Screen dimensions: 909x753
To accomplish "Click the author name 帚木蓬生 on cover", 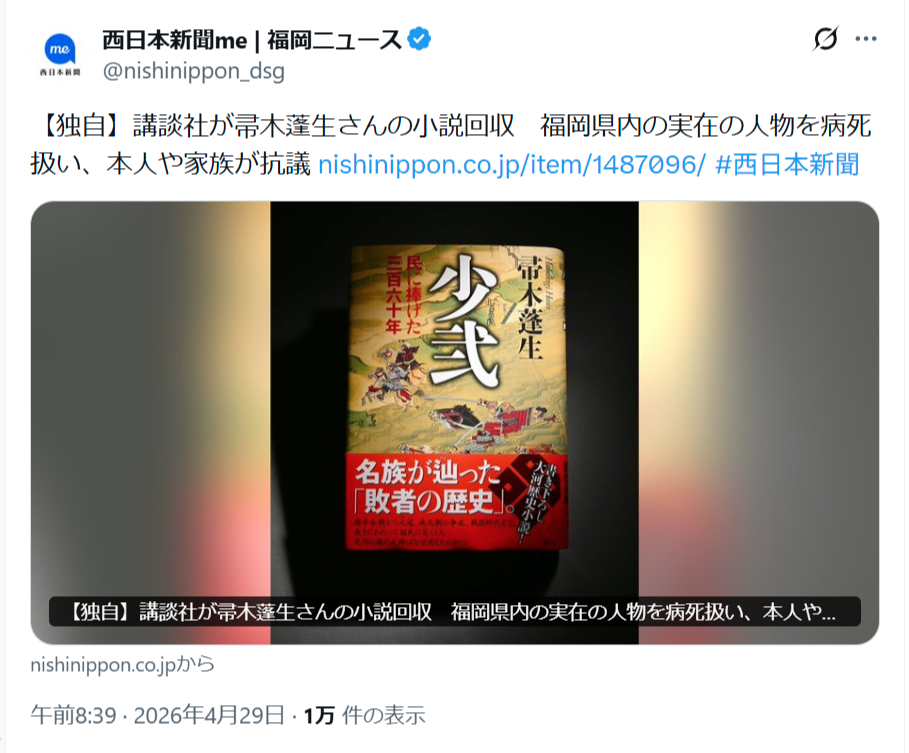I will click(530, 306).
